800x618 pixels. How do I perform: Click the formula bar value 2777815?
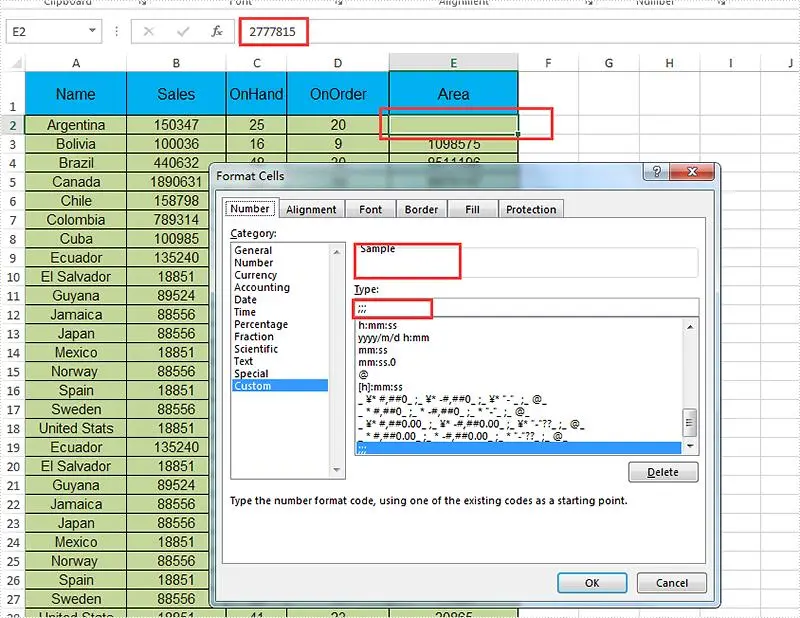click(x=272, y=32)
